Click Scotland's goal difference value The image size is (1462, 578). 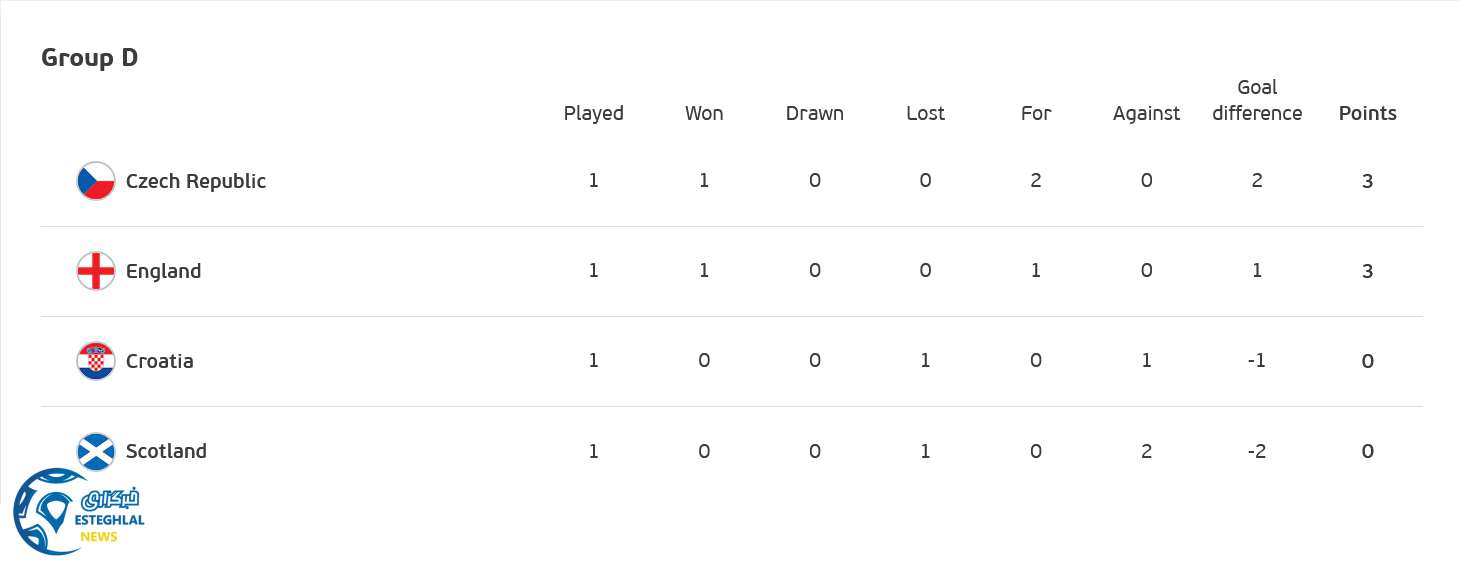[1257, 451]
